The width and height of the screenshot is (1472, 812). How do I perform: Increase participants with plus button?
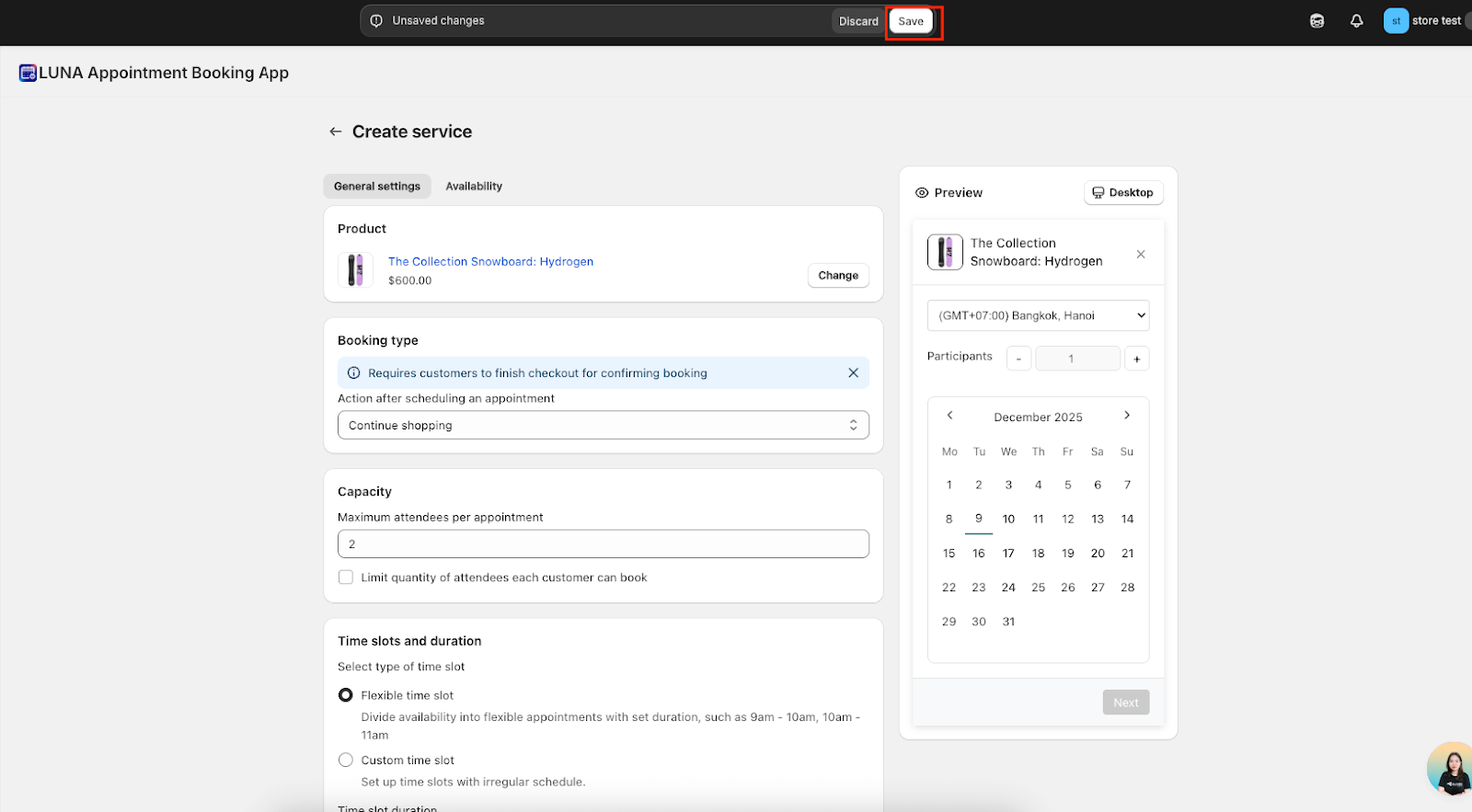pyautogui.click(x=1137, y=359)
